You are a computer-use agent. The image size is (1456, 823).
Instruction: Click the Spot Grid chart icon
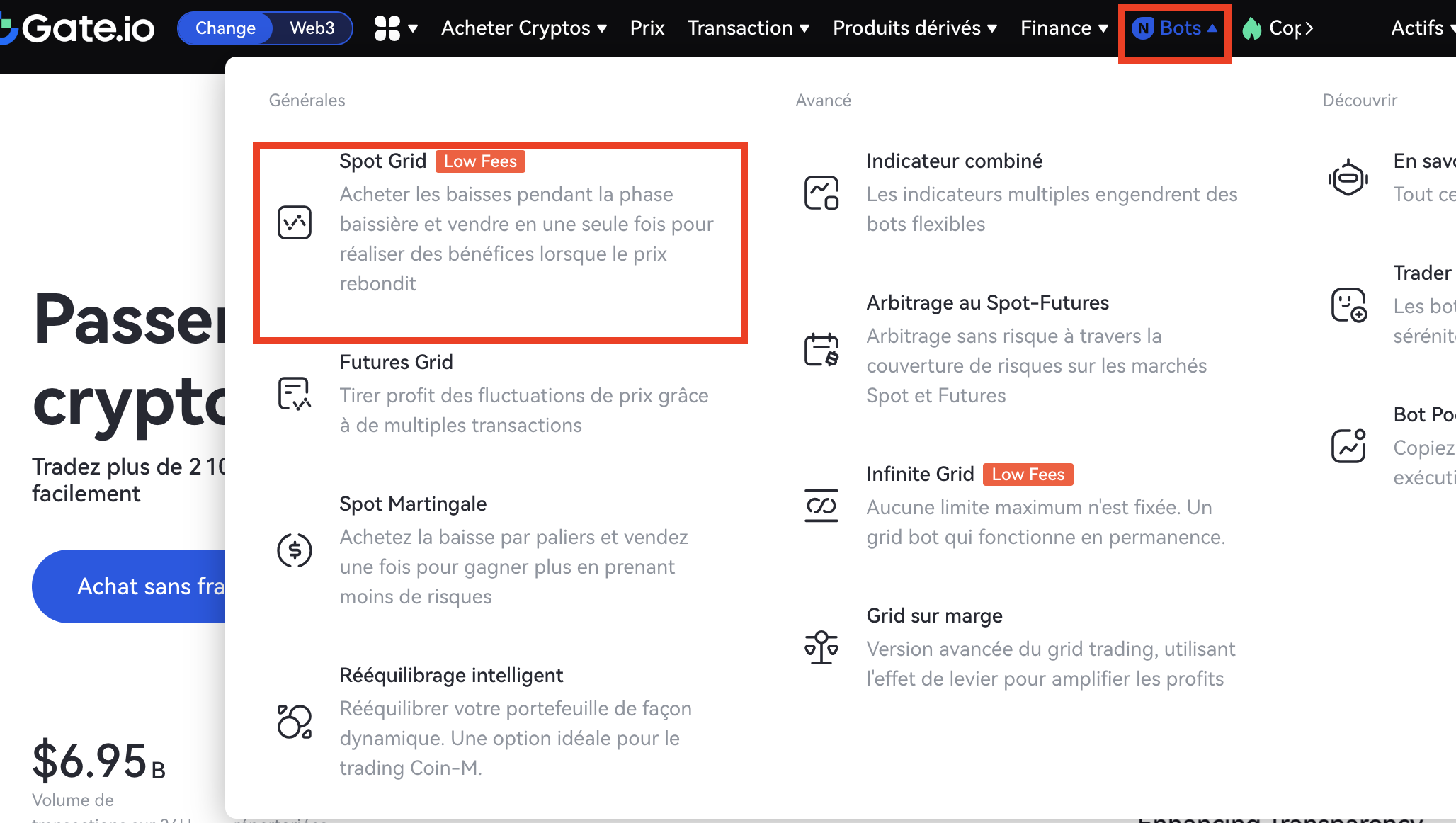click(x=295, y=222)
